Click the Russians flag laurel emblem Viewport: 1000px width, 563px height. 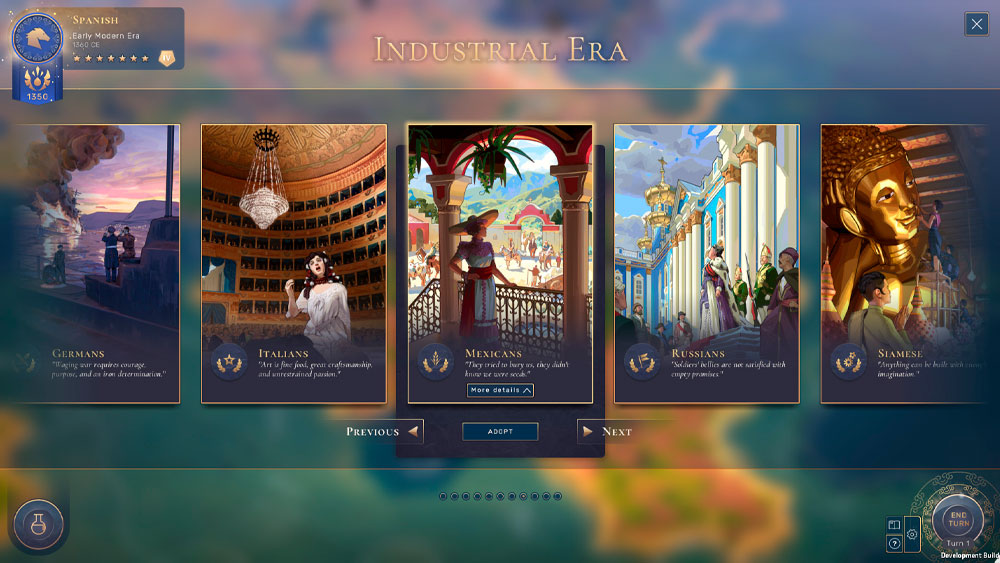pos(642,362)
